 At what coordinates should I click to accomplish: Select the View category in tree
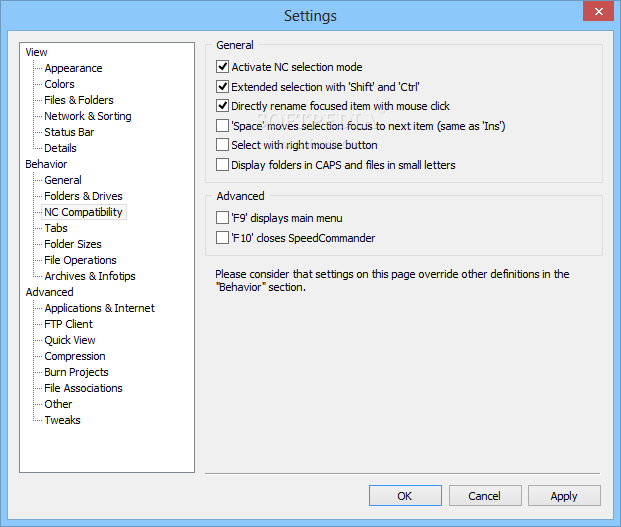[x=36, y=52]
